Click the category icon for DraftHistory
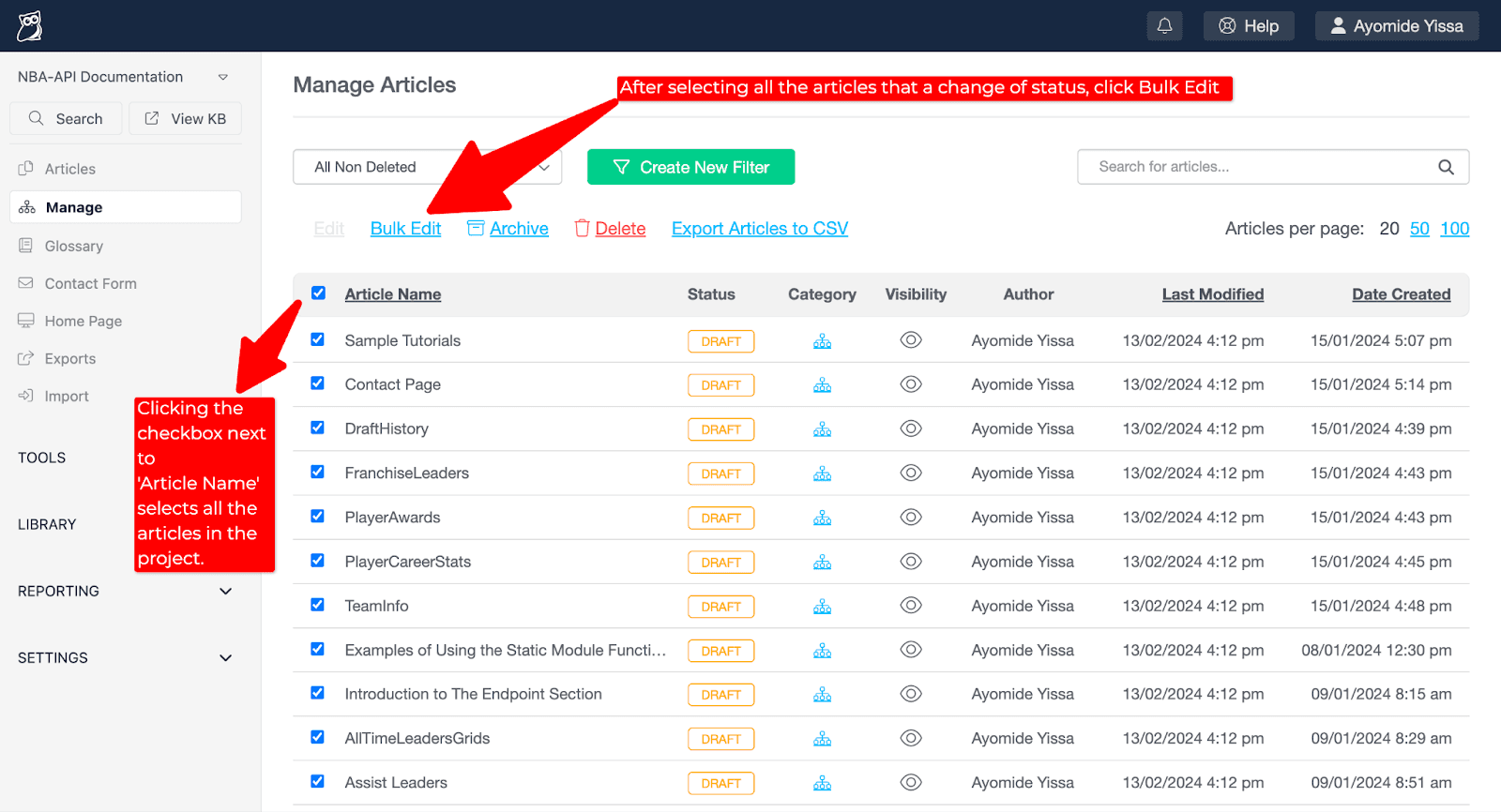Viewport: 1501px width, 812px height. click(x=823, y=429)
